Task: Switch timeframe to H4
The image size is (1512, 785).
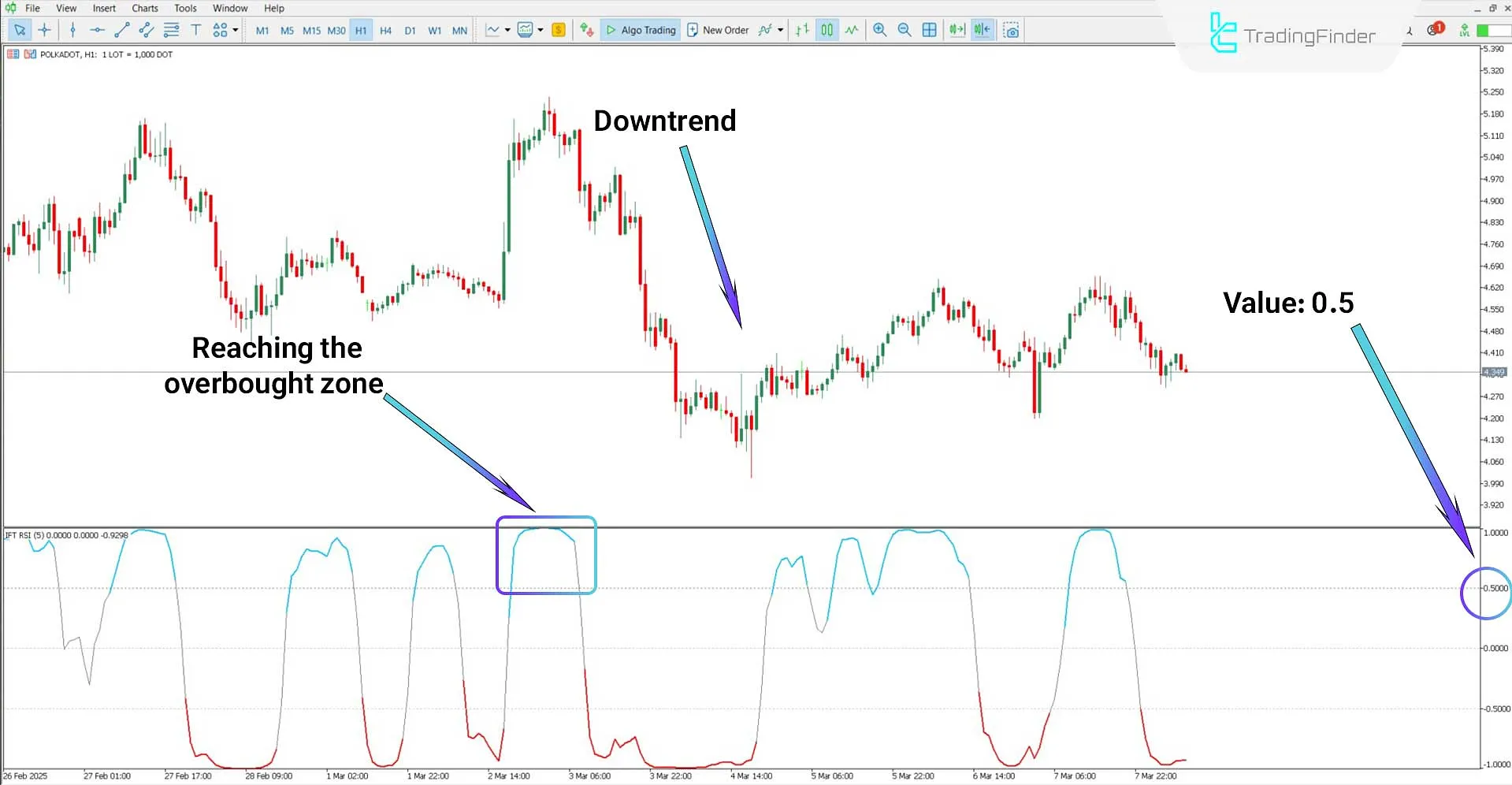Action: (385, 30)
